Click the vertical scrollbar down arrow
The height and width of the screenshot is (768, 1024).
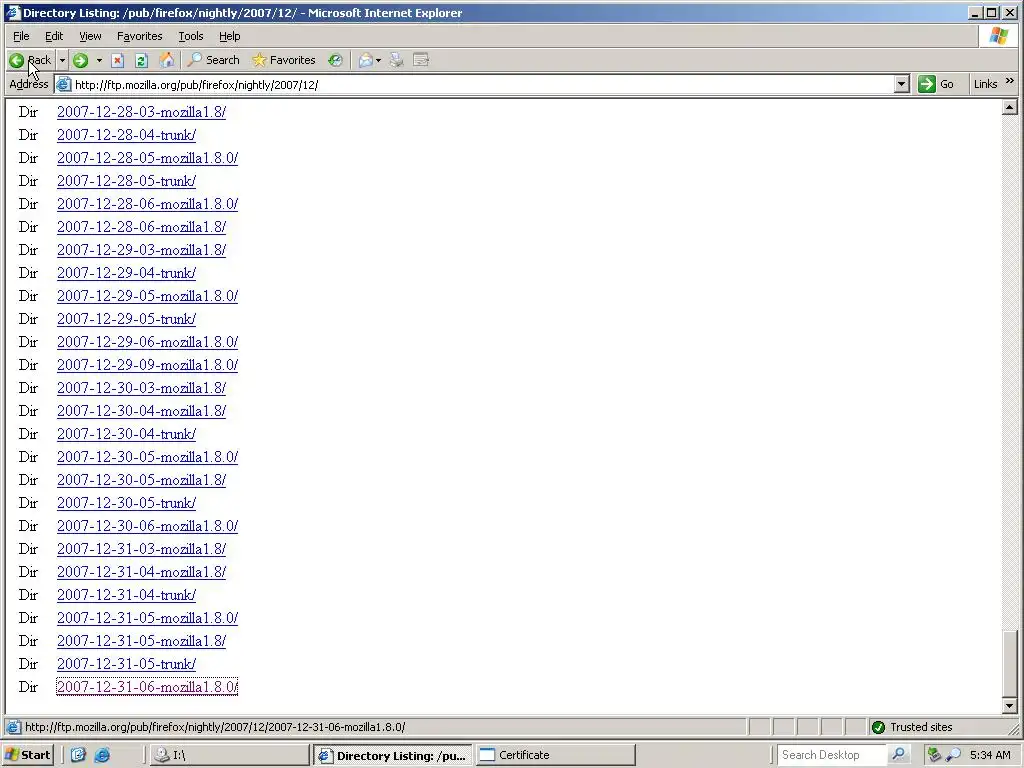click(x=1010, y=705)
